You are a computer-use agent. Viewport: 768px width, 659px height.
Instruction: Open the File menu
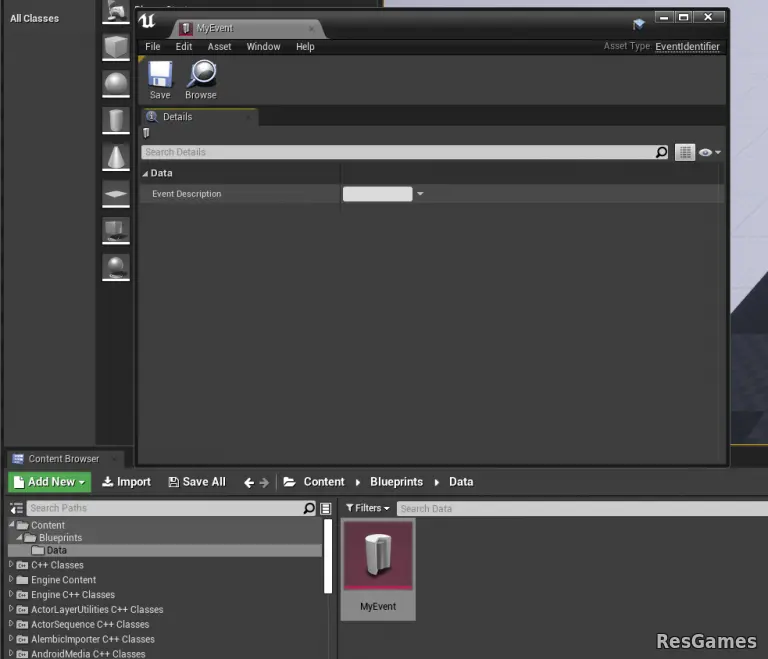[153, 47]
